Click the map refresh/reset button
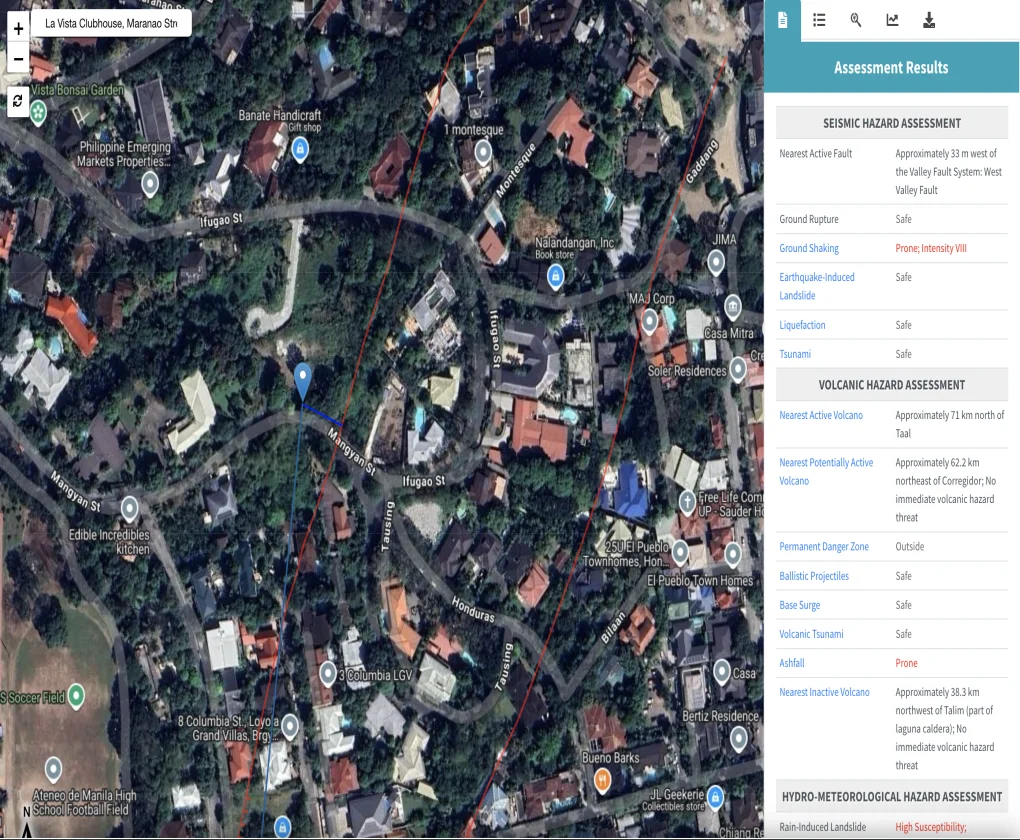This screenshot has width=1020, height=840. tap(18, 101)
